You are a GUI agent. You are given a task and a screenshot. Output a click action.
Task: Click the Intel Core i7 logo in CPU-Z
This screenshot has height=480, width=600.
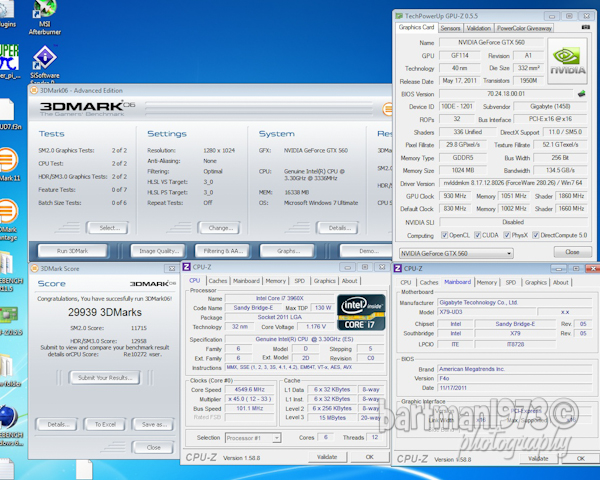coord(361,311)
